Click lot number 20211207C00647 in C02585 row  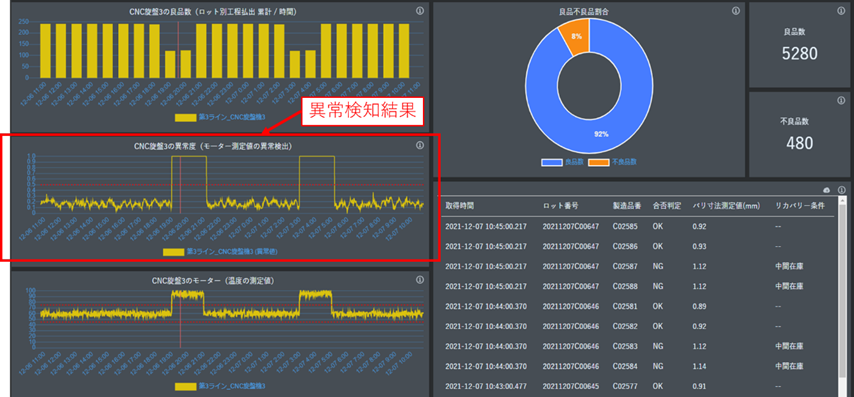[x=571, y=227]
